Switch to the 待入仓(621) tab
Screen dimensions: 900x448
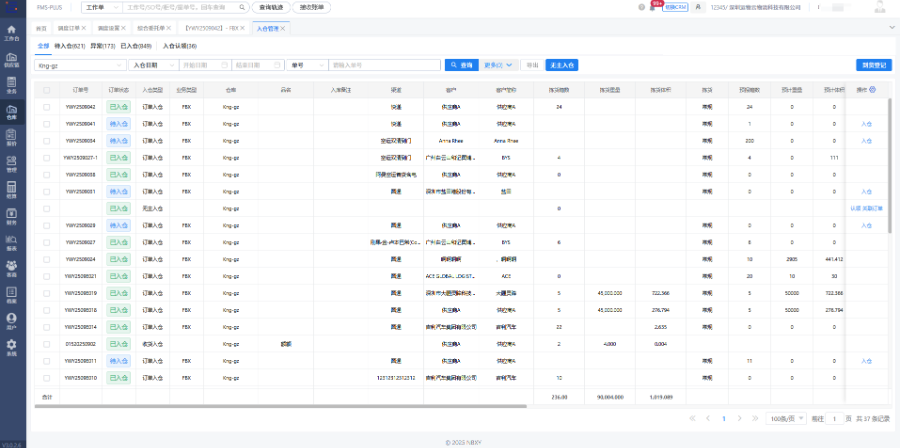click(x=69, y=46)
